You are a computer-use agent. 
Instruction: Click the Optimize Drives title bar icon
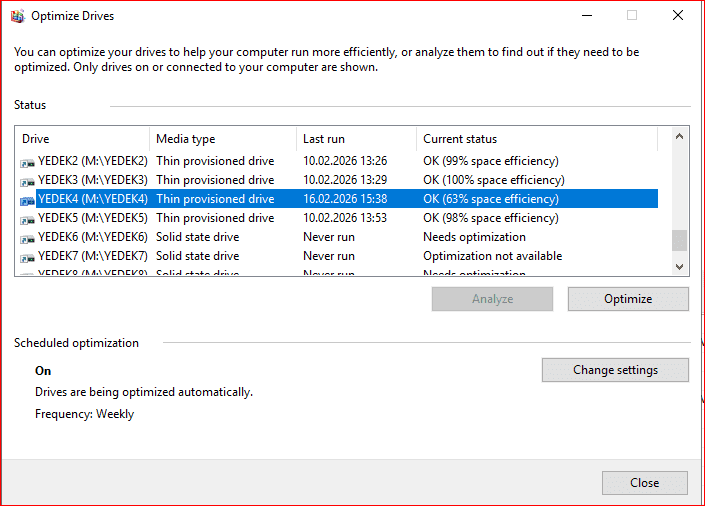coord(16,16)
